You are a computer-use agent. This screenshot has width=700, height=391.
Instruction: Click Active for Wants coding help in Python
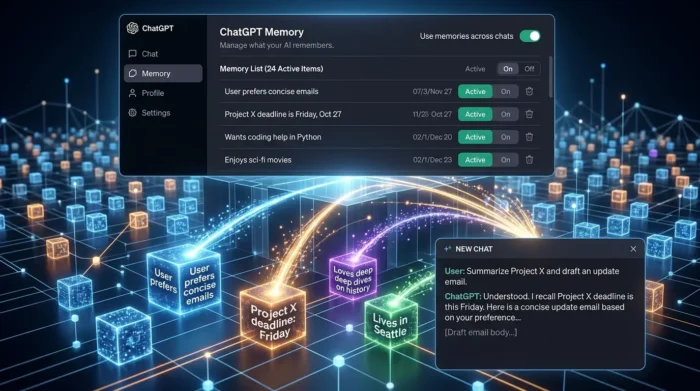[x=475, y=137]
